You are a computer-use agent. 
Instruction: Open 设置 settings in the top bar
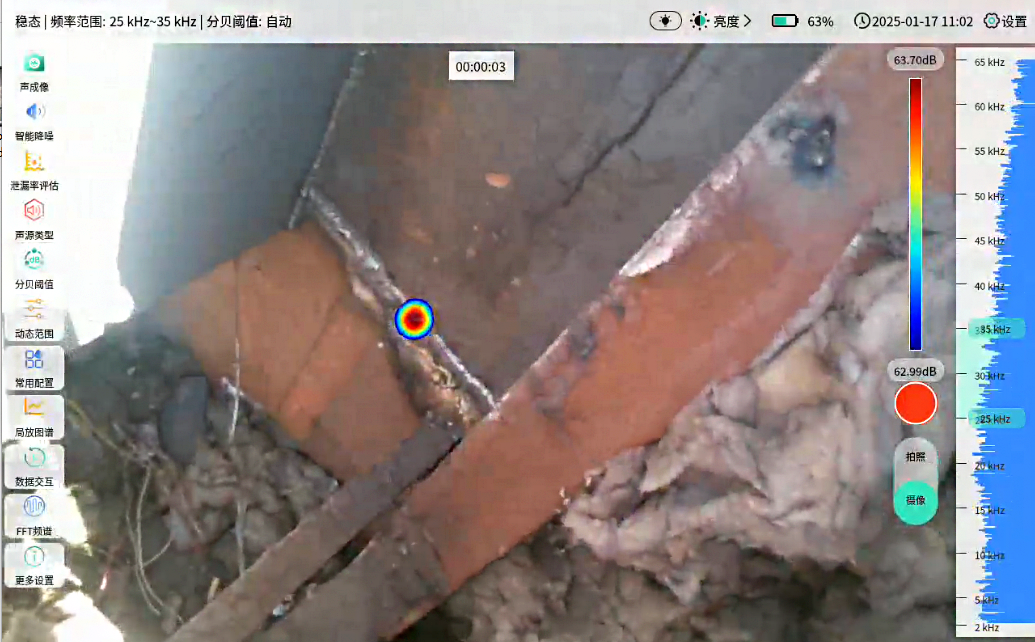click(1005, 21)
